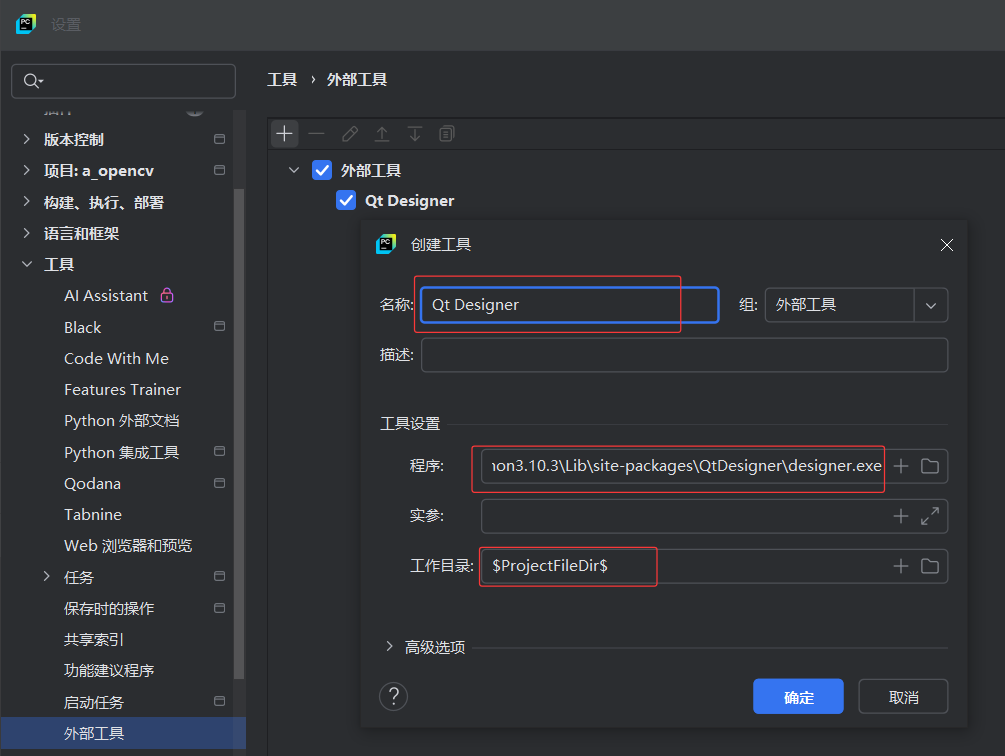
Task: Select 外部工具 in the sidebar
Action: pyautogui.click(x=123, y=733)
